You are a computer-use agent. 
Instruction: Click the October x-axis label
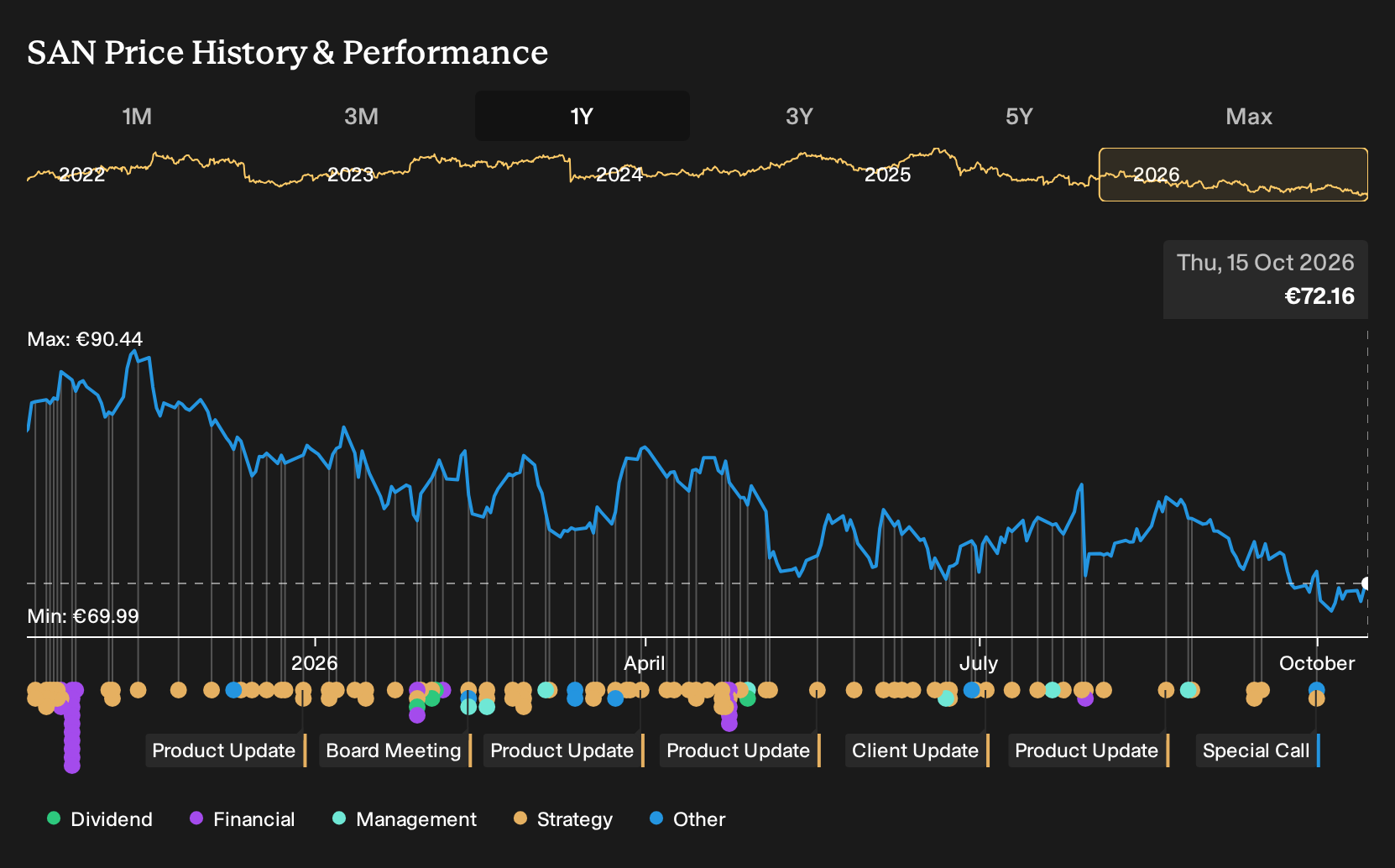click(x=1317, y=663)
